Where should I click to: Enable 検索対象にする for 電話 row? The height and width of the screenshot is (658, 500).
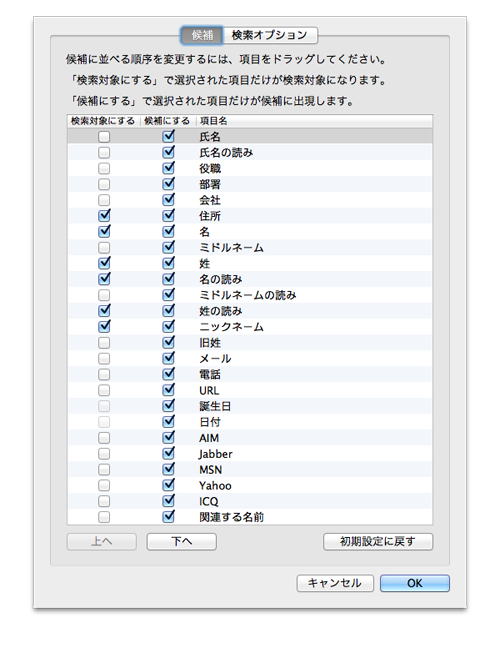tap(104, 374)
